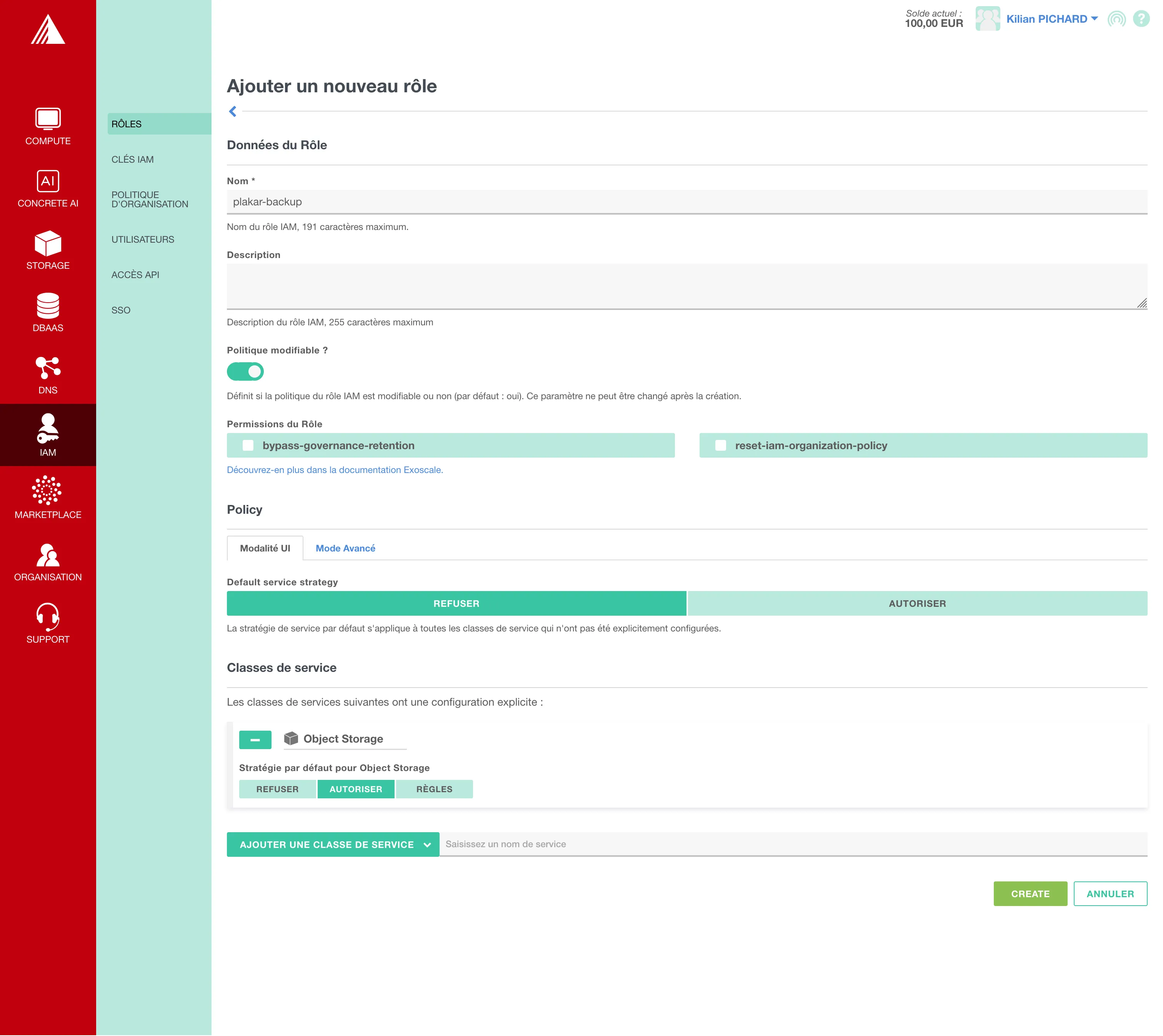Open the Organisation icon
The image size is (1163, 1036).
[x=48, y=555]
